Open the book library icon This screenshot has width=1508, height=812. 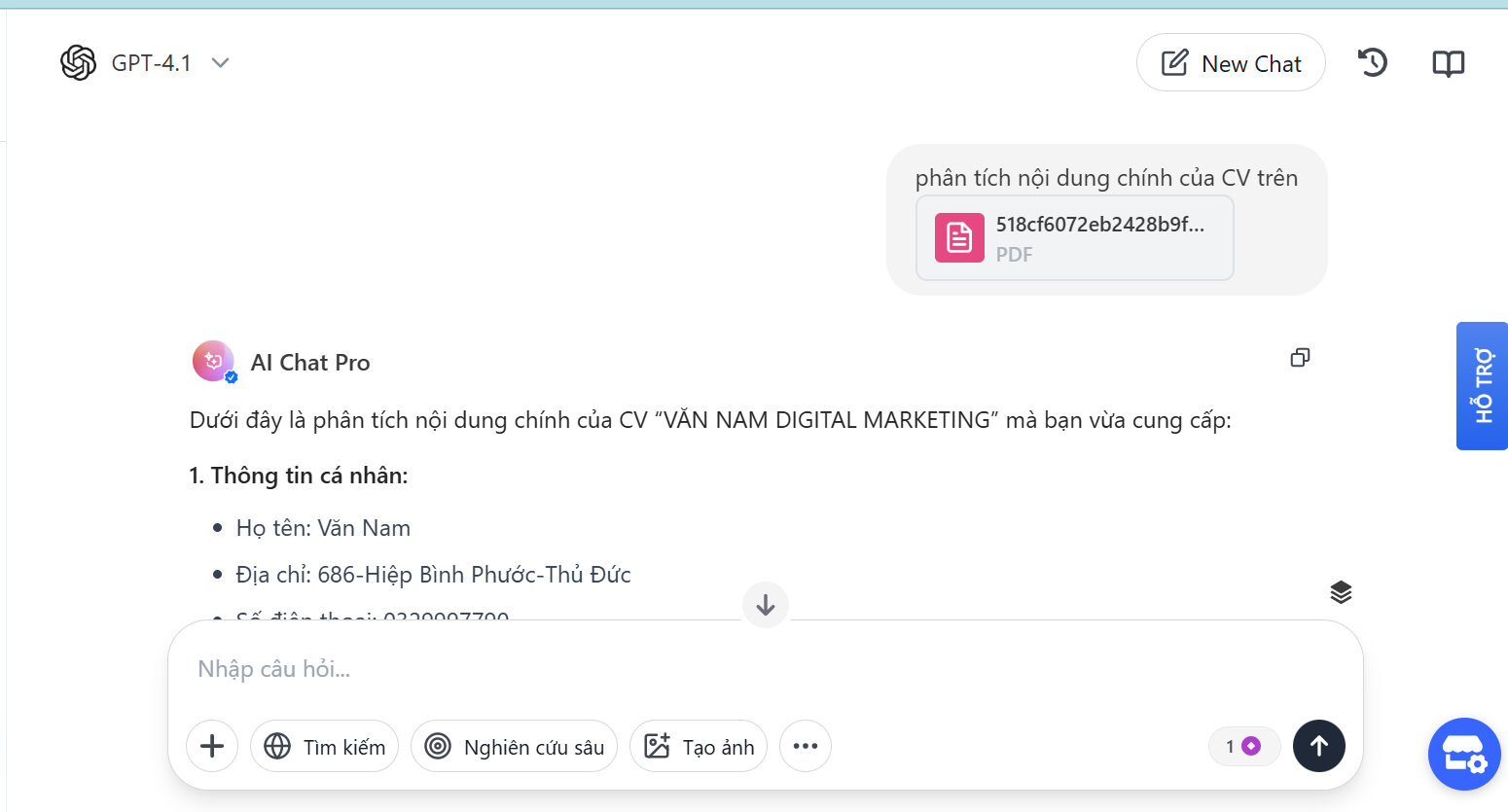[x=1448, y=64]
